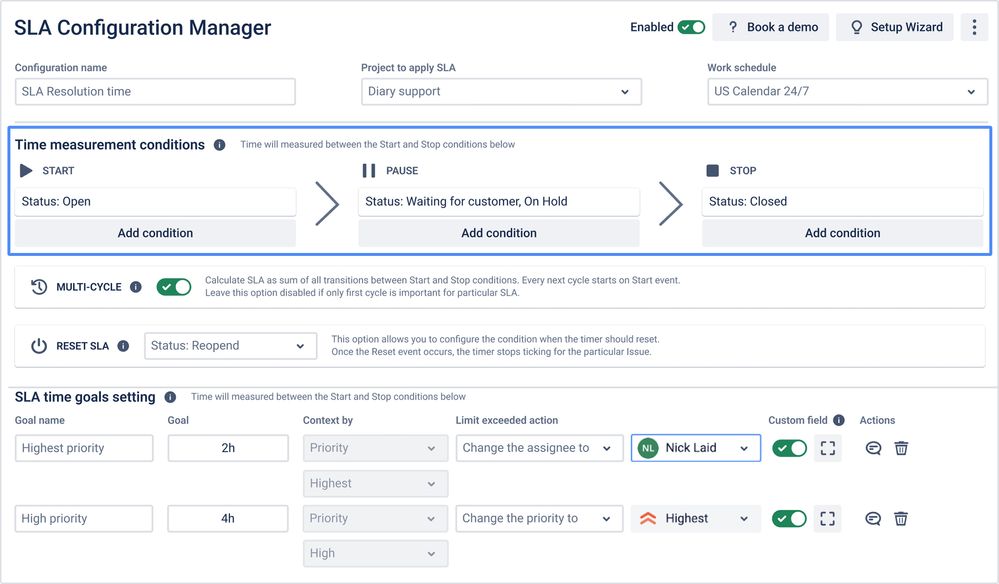Launch the Setup Wizard
The height and width of the screenshot is (584, 999).
pyautogui.click(x=894, y=27)
